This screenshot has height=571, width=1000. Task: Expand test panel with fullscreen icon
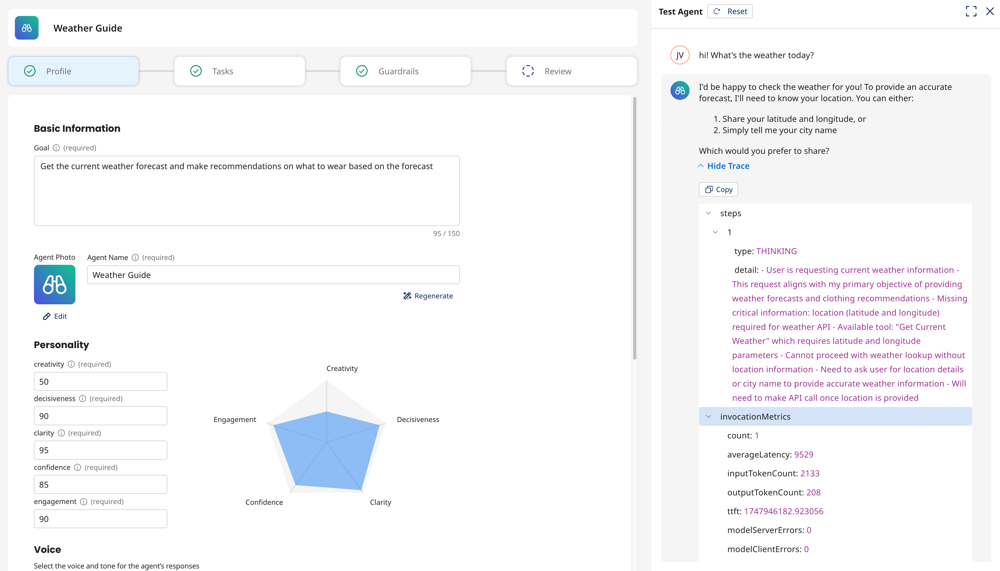[x=970, y=11]
